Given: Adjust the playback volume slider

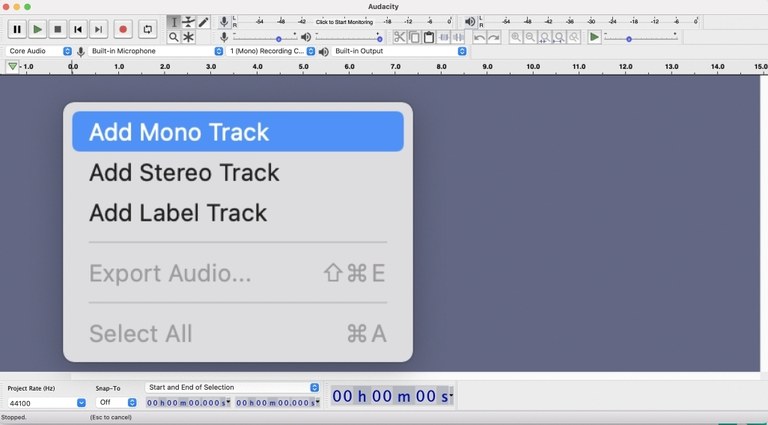Looking at the screenshot, I should (348, 38).
